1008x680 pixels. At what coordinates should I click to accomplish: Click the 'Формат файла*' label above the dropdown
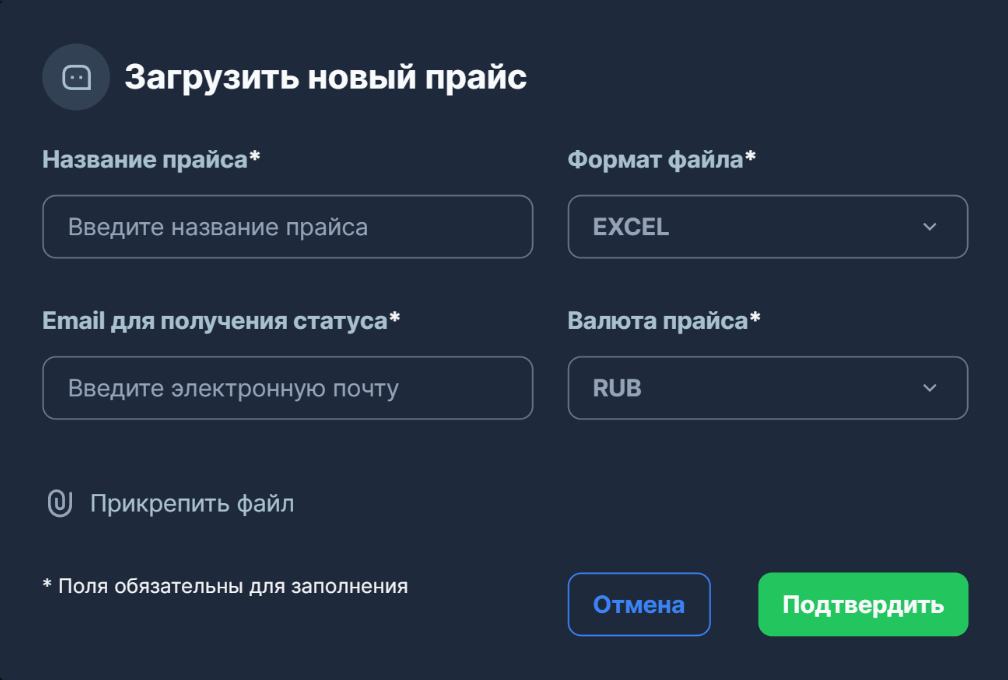point(662,158)
